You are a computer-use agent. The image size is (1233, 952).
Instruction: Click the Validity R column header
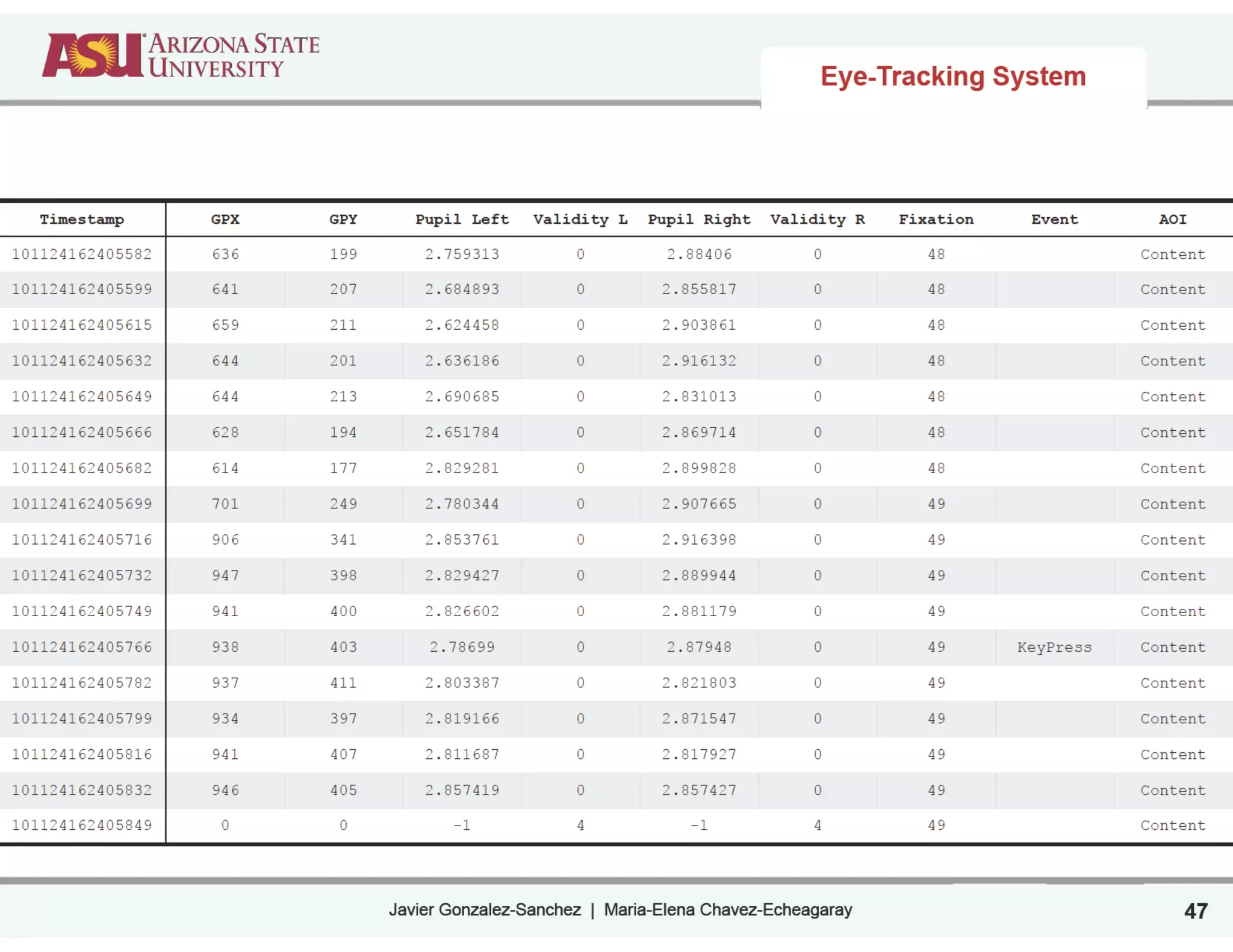click(818, 220)
